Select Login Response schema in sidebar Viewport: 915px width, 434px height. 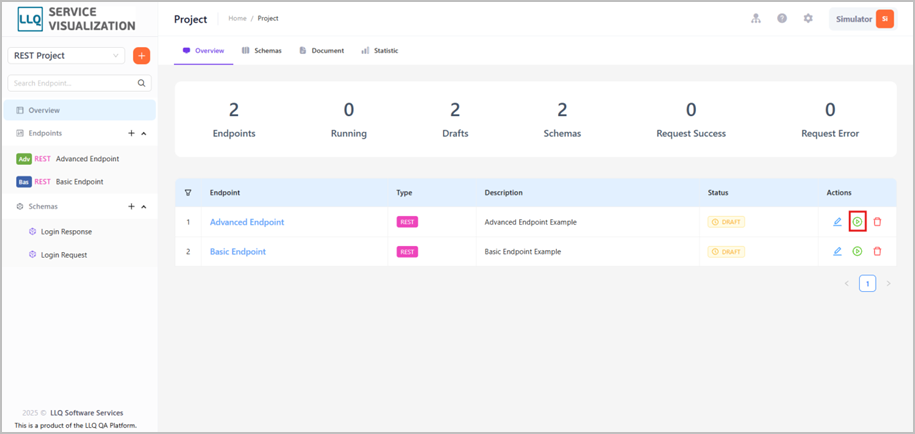66,232
